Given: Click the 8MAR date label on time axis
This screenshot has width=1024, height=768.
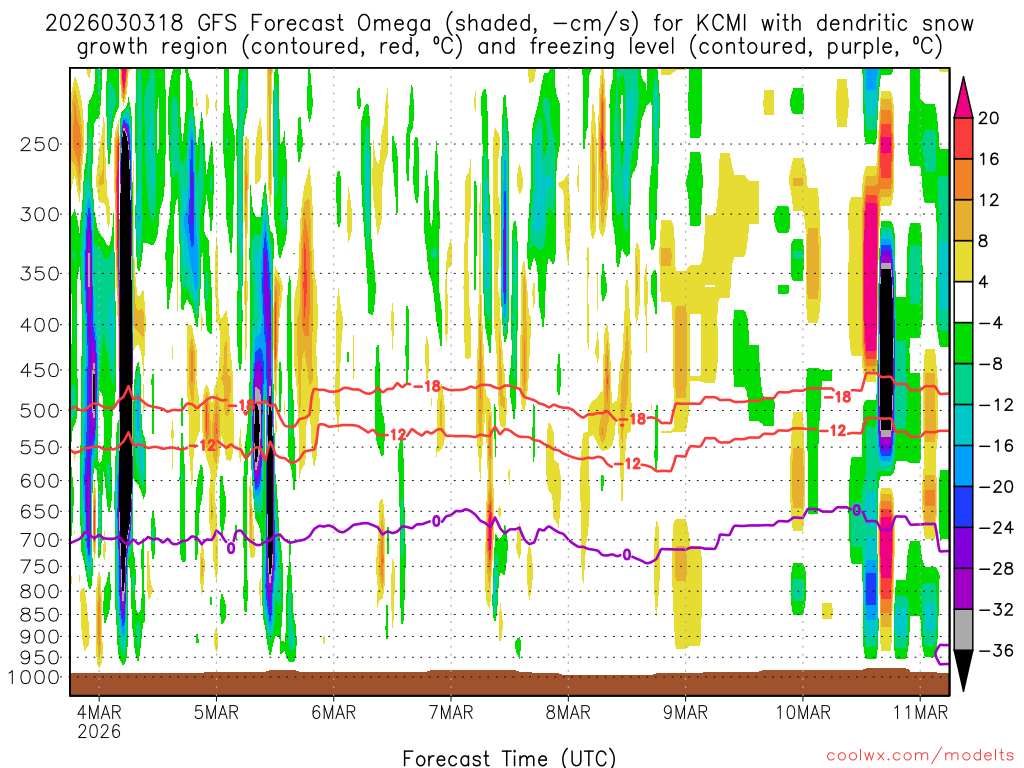Looking at the screenshot, I should click(x=568, y=712).
